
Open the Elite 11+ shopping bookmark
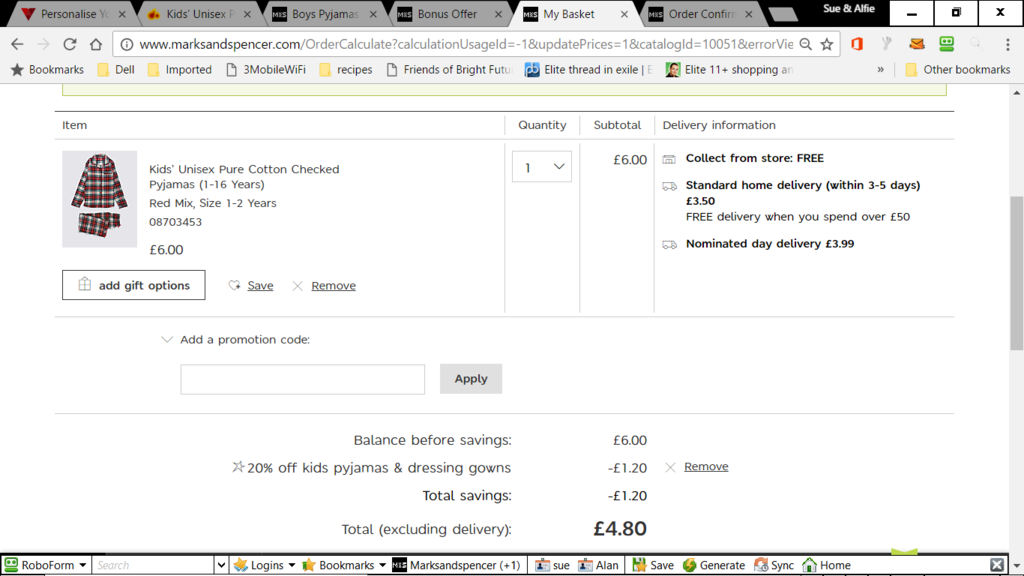coord(729,69)
